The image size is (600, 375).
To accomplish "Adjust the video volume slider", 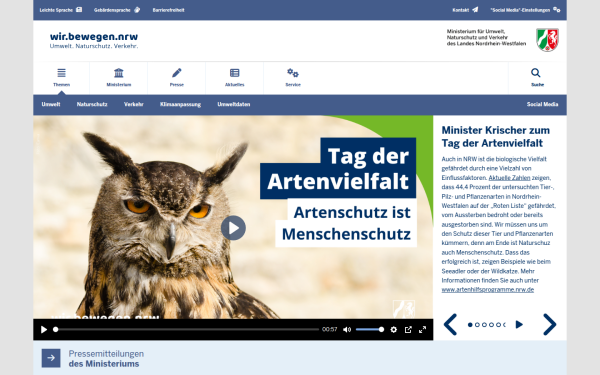I will [370, 329].
